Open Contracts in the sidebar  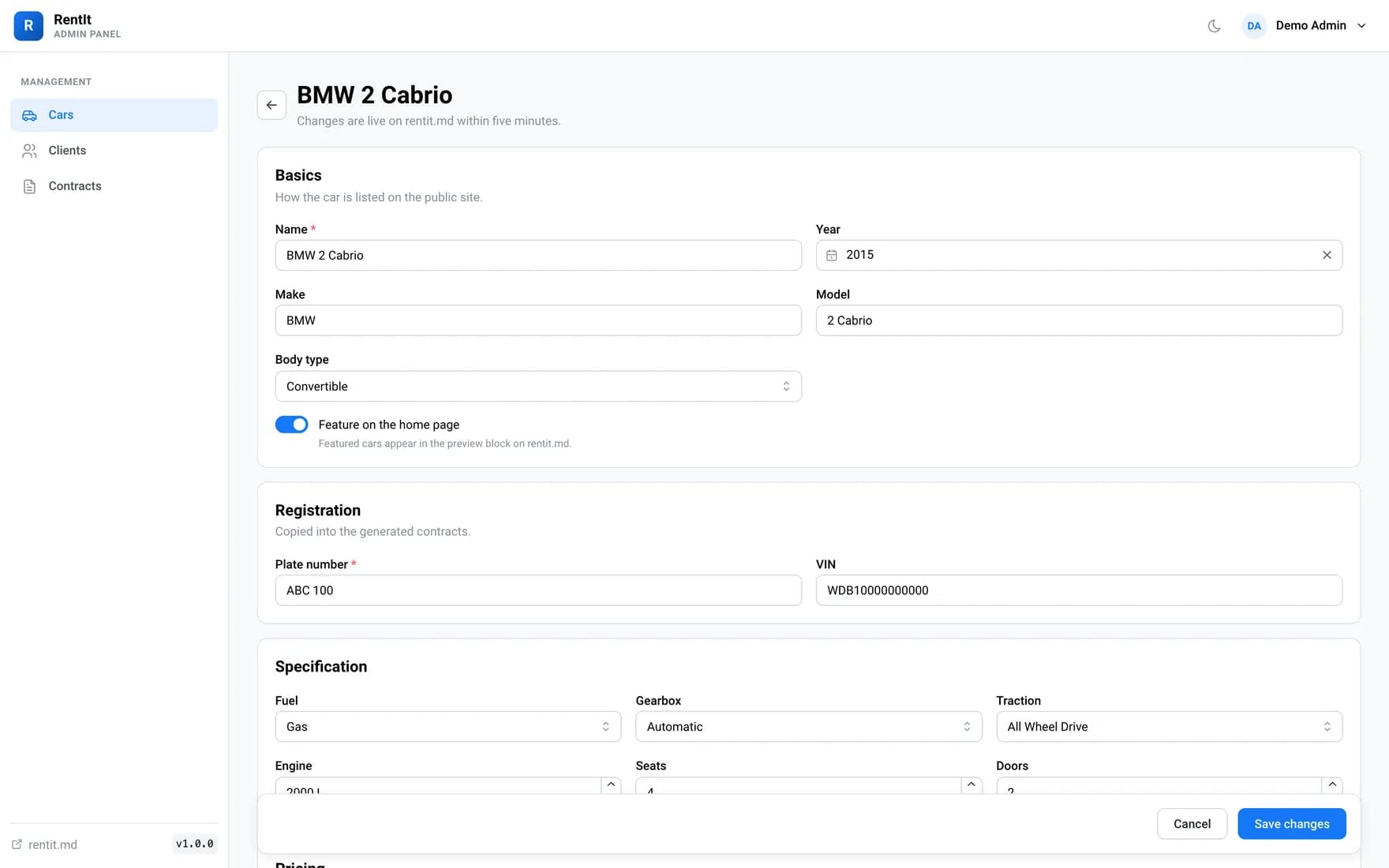pos(114,186)
